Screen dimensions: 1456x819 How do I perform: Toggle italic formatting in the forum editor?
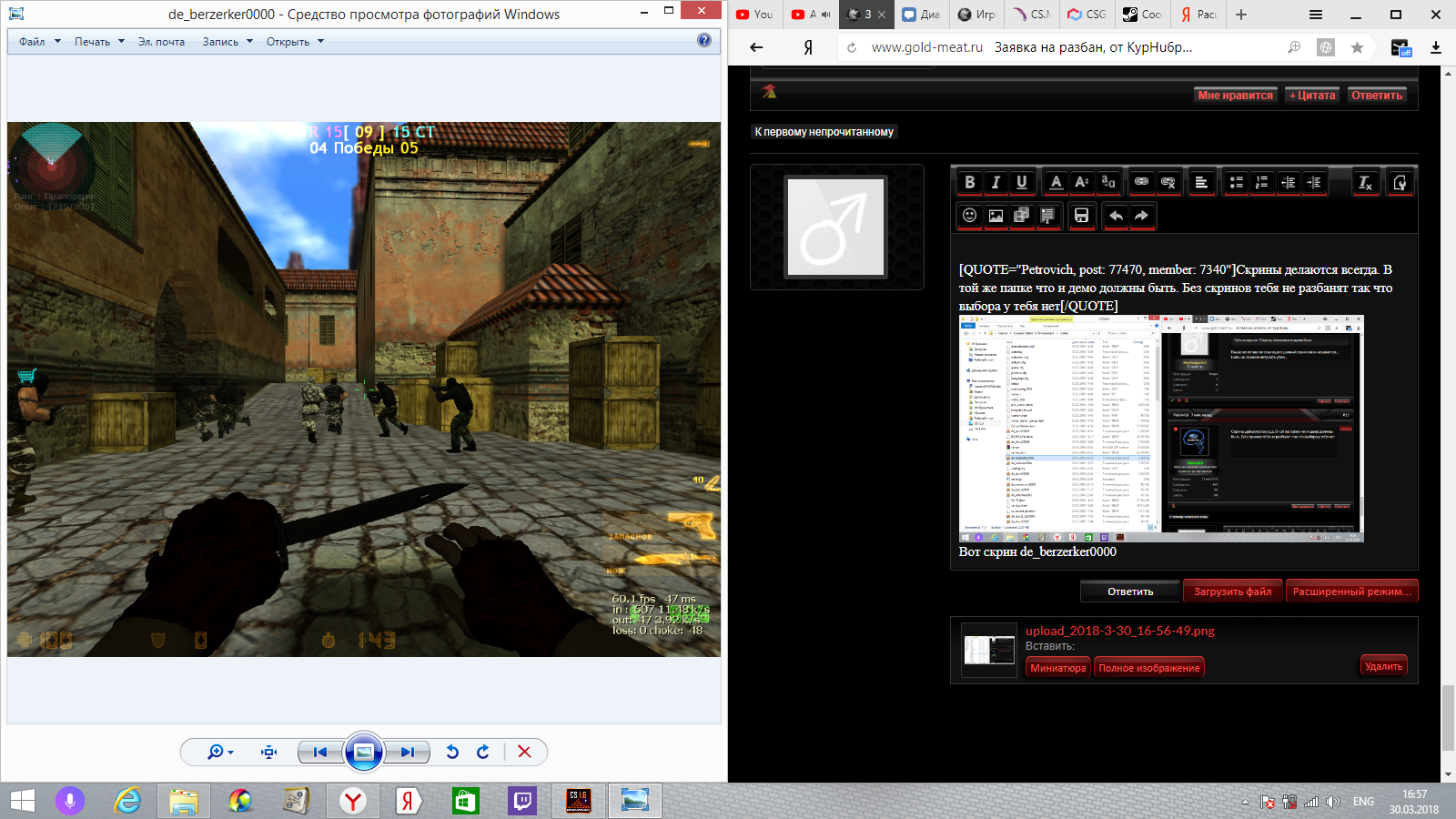pos(996,183)
